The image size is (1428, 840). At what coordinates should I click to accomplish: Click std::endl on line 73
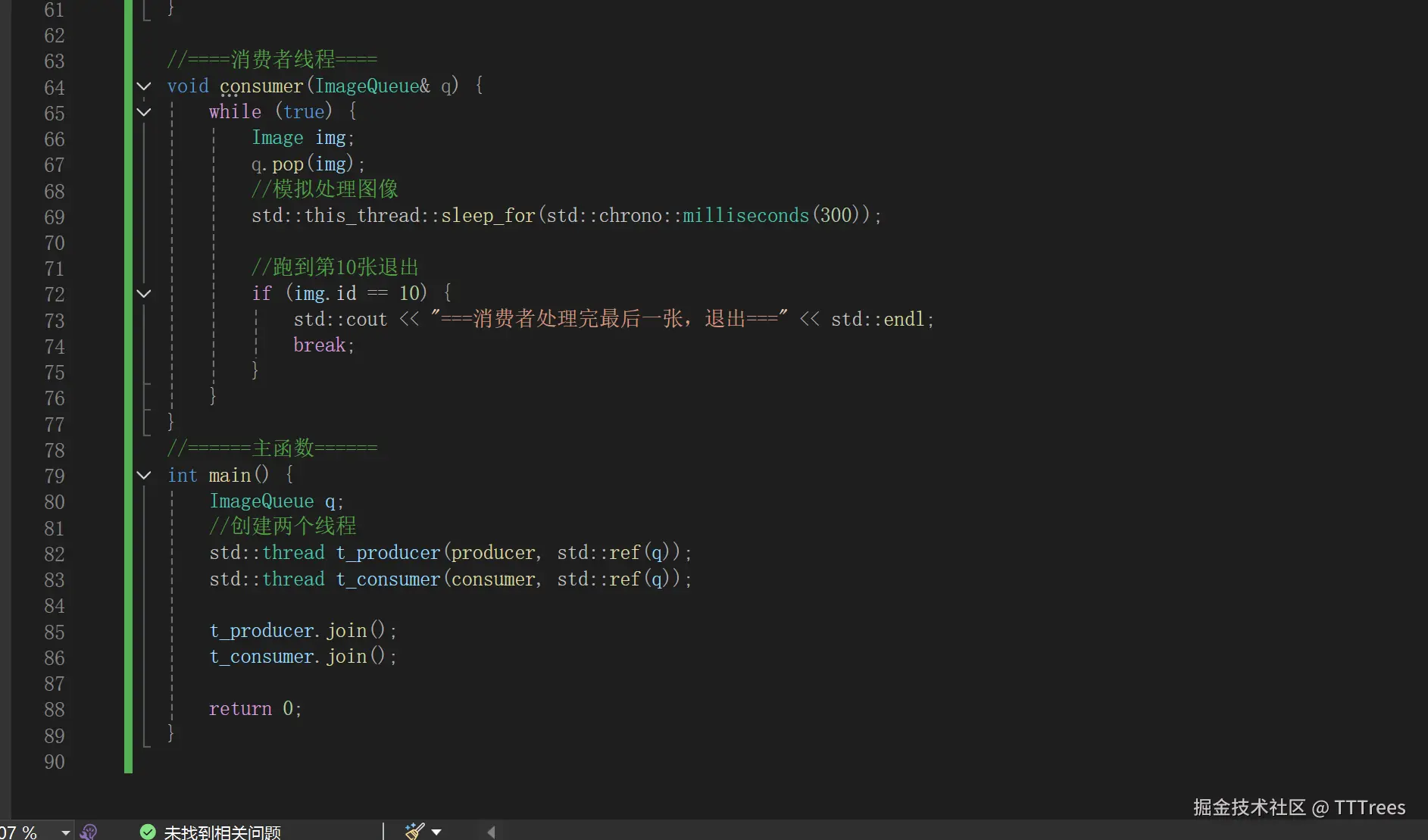point(878,320)
